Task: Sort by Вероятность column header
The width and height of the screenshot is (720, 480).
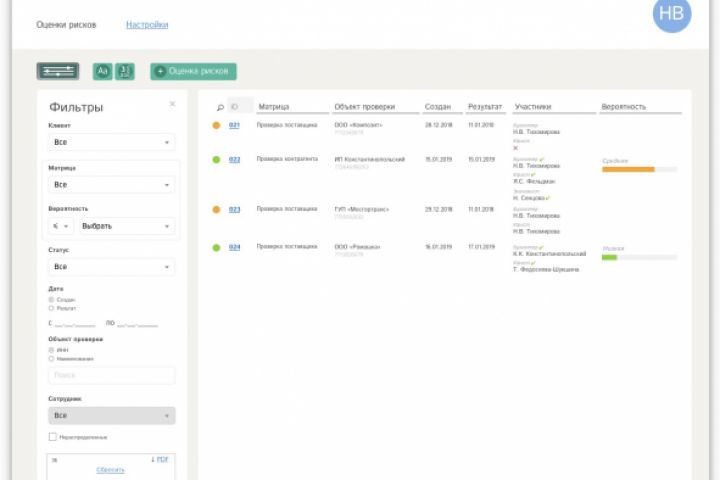Action: click(x=624, y=107)
